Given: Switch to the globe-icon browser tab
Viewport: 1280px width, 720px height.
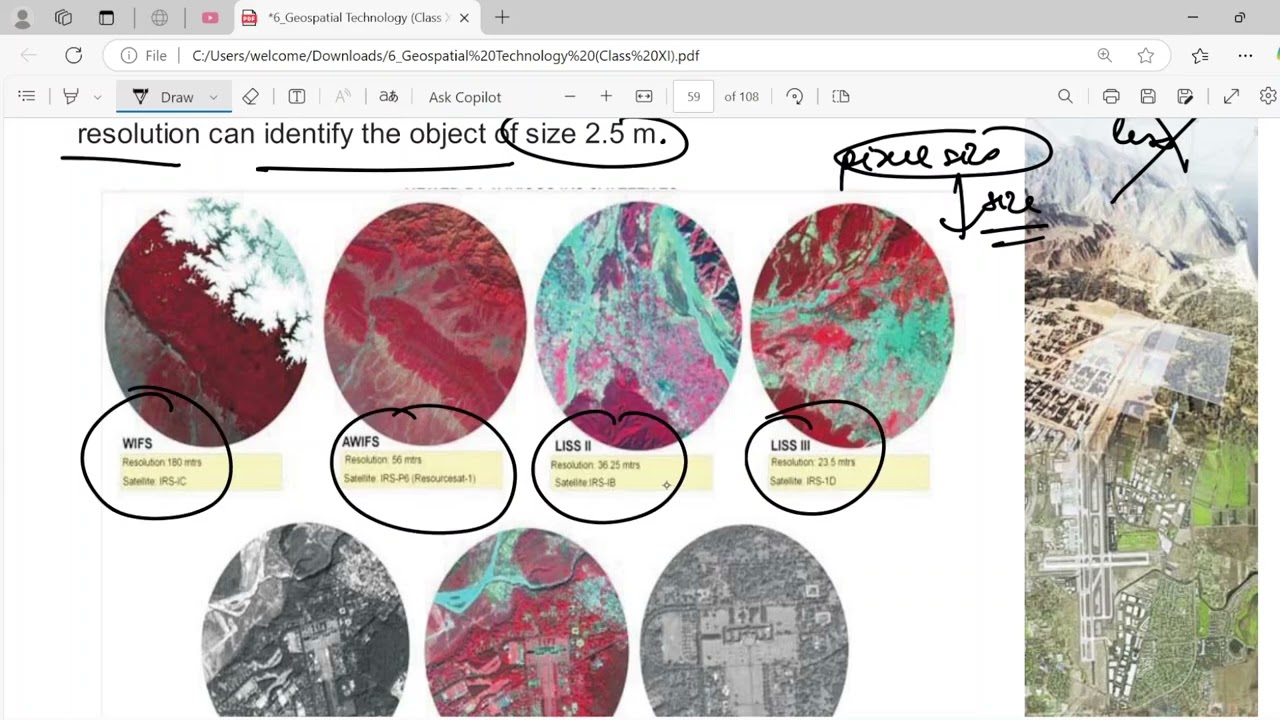Looking at the screenshot, I should 159,18.
